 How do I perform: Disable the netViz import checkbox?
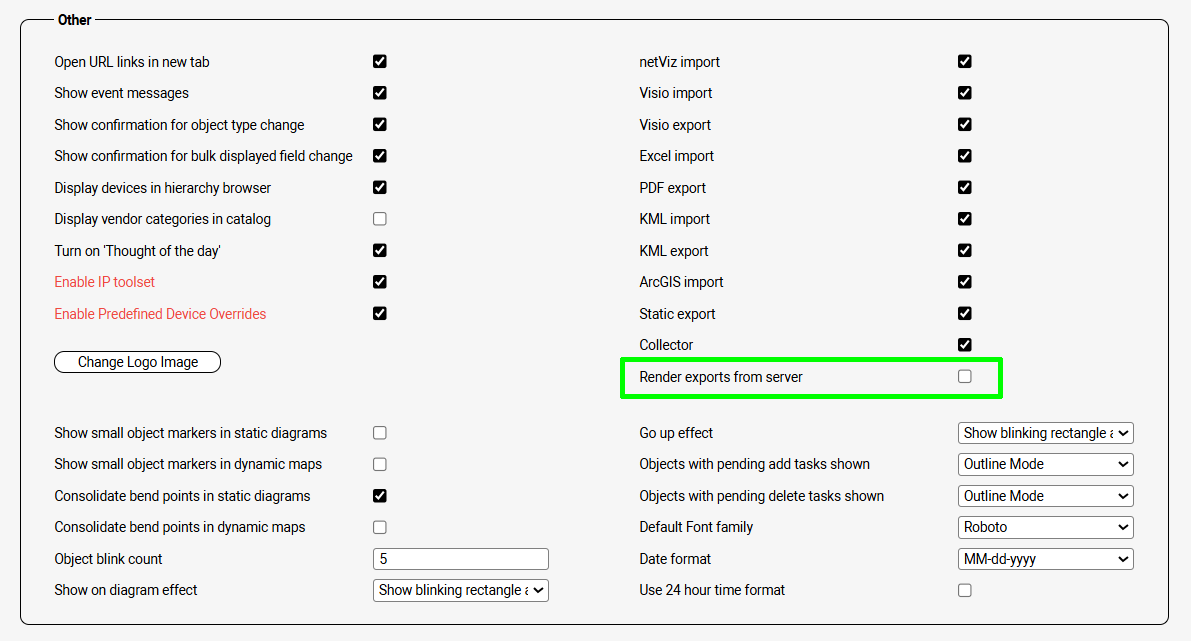pos(964,61)
